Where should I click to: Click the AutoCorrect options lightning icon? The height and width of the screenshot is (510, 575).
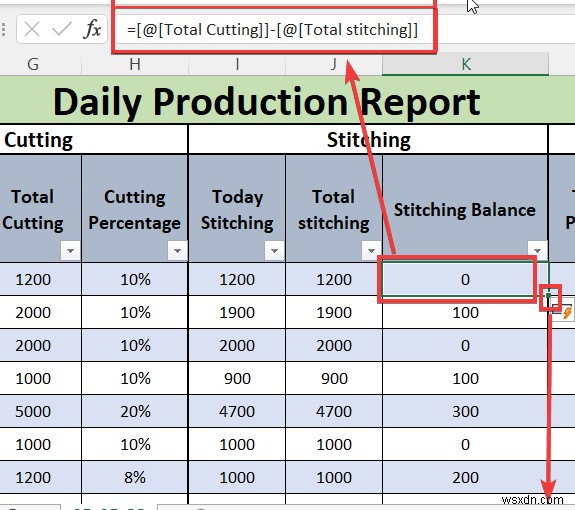563,311
